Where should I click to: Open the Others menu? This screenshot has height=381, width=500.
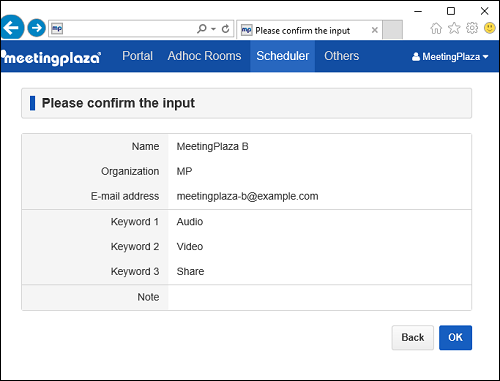coord(342,56)
